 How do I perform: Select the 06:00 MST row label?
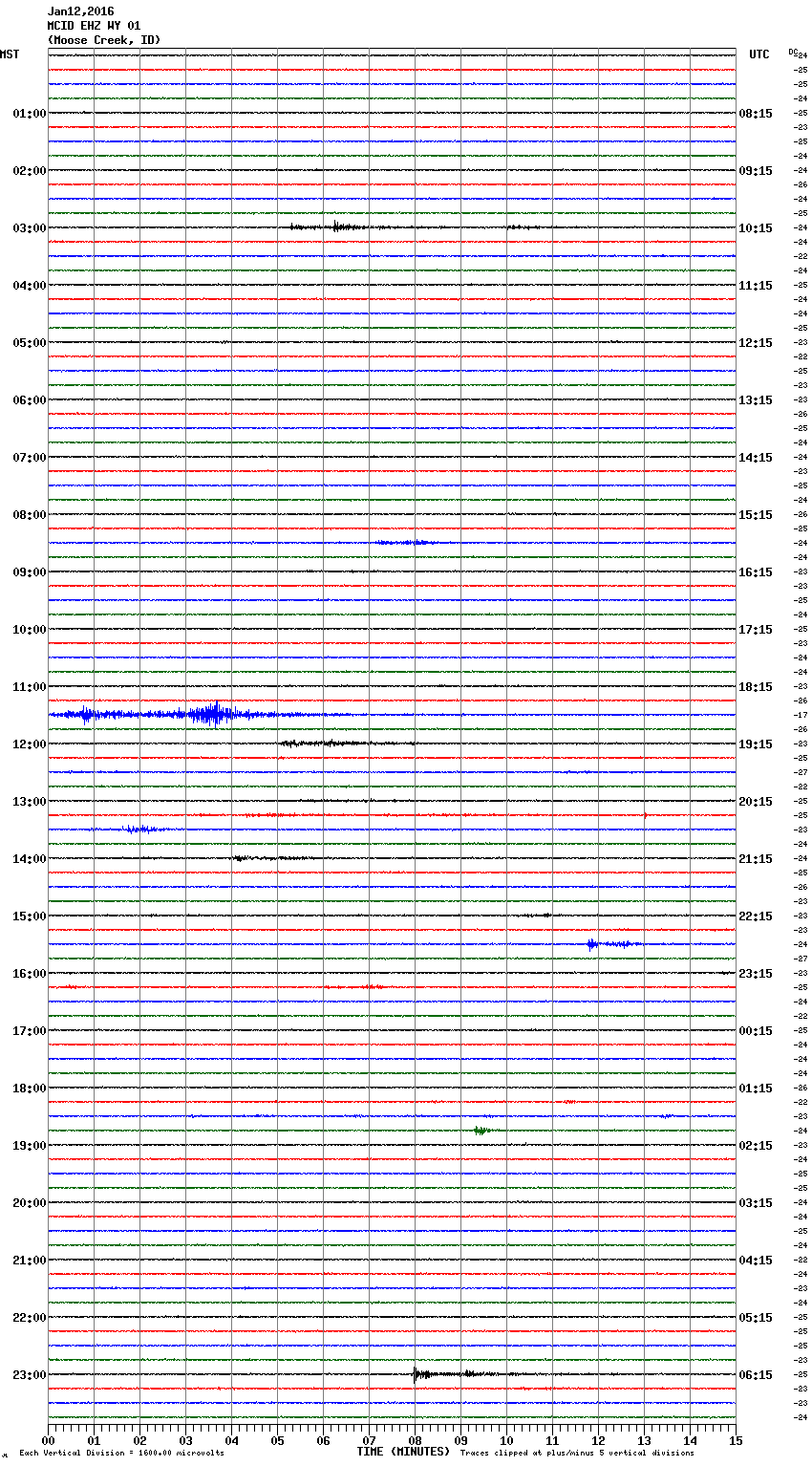point(30,400)
